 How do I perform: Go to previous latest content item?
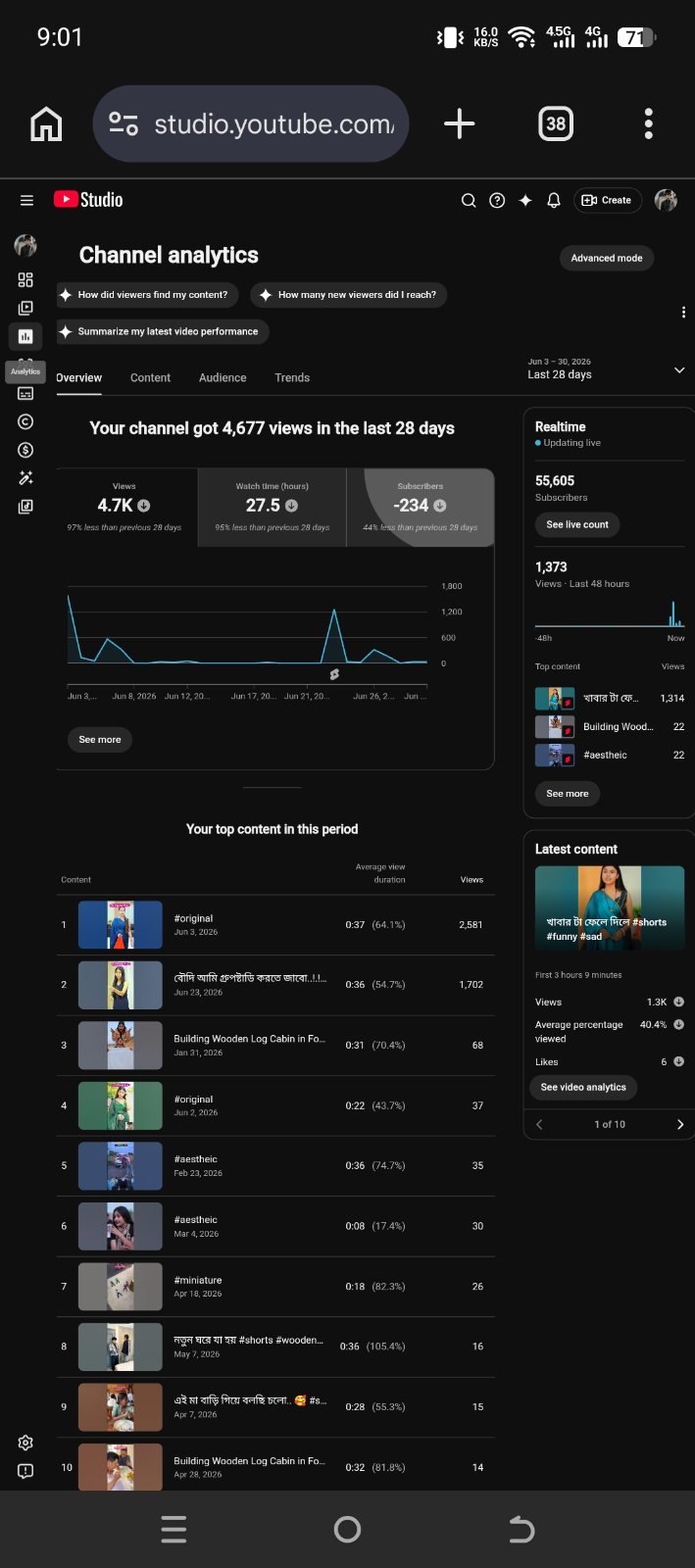(x=539, y=1124)
